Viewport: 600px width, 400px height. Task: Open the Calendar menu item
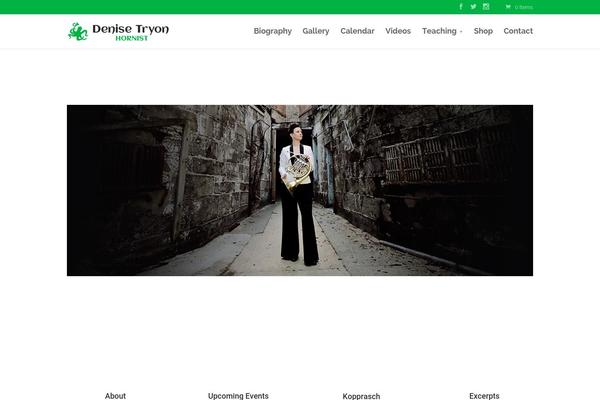coord(357,31)
